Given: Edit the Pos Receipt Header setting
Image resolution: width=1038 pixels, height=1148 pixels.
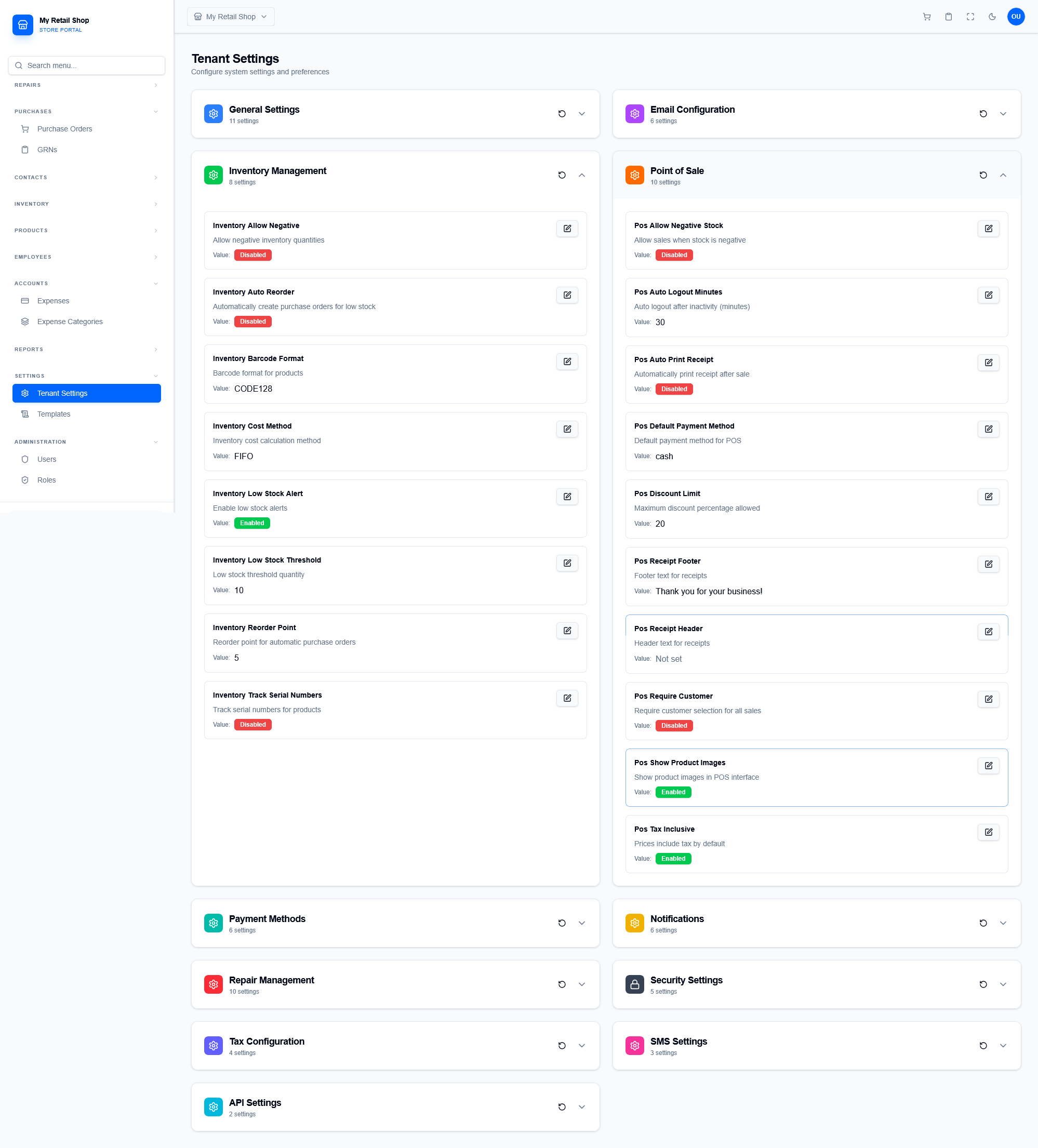Looking at the screenshot, I should point(989,632).
